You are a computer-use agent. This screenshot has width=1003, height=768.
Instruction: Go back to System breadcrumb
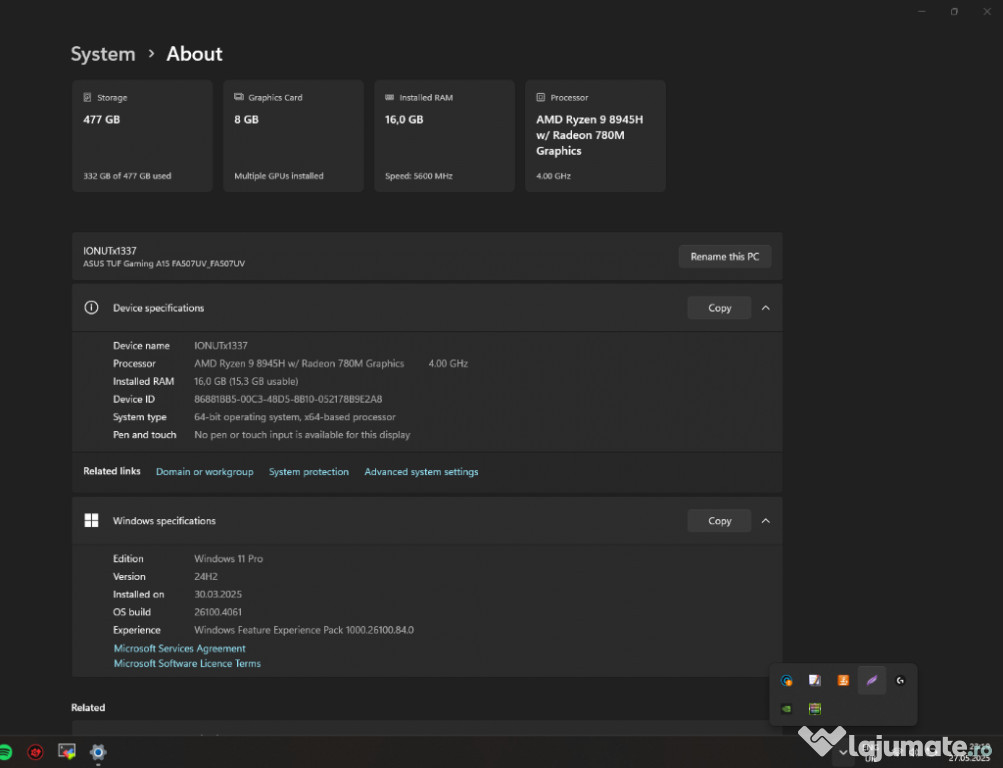tap(103, 54)
